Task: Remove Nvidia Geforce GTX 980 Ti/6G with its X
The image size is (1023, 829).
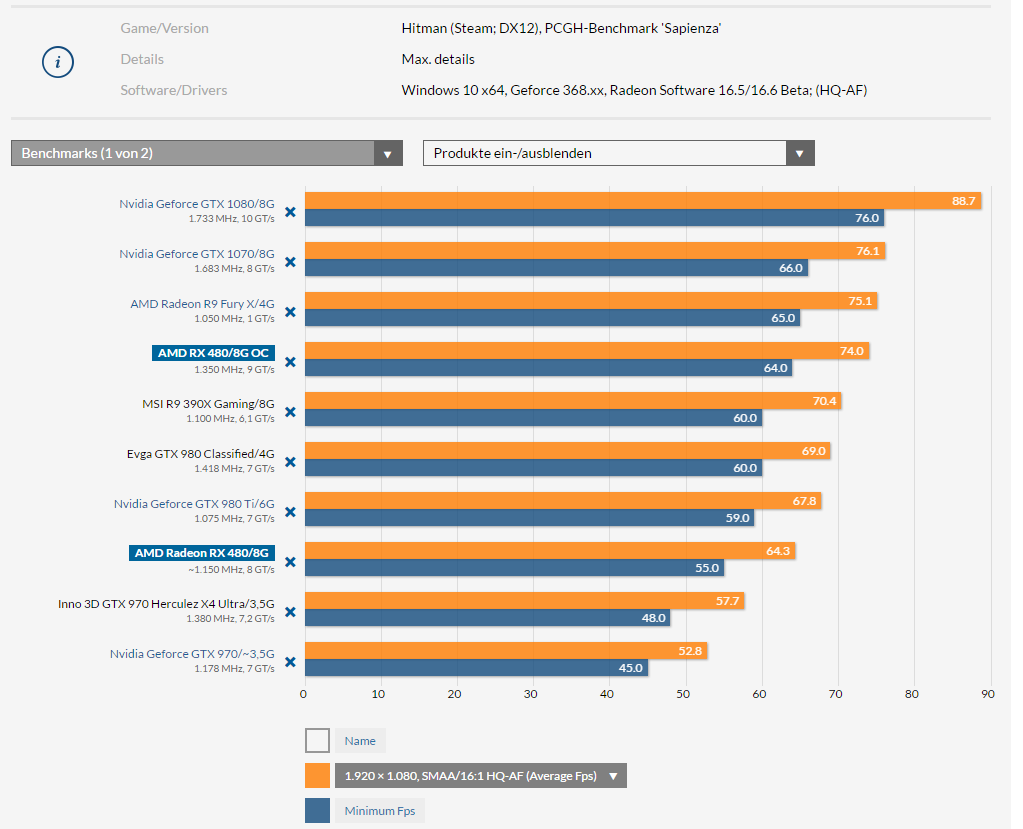Action: pos(290,512)
